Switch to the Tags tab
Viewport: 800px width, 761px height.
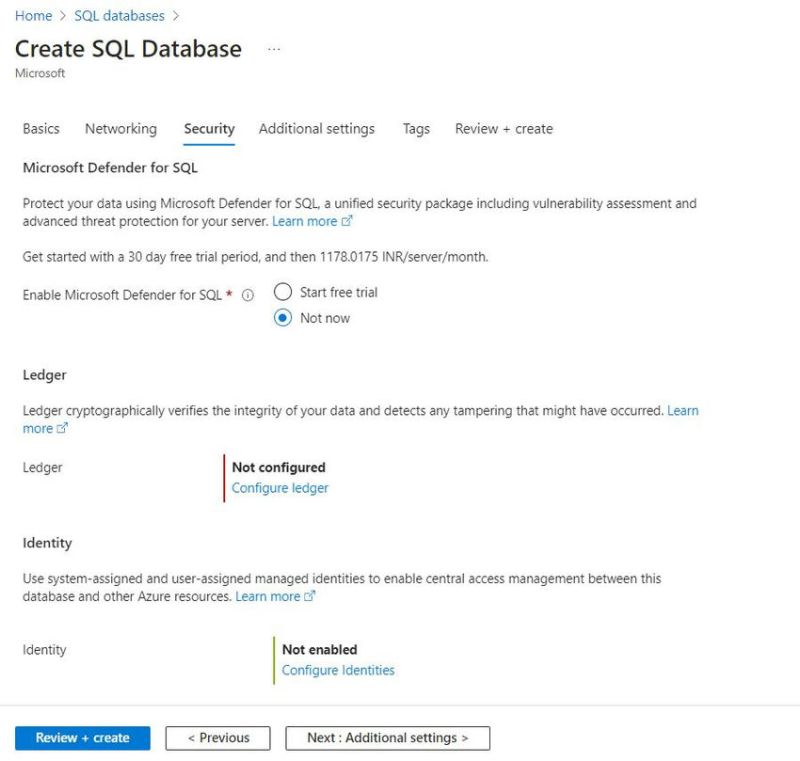click(x=415, y=129)
